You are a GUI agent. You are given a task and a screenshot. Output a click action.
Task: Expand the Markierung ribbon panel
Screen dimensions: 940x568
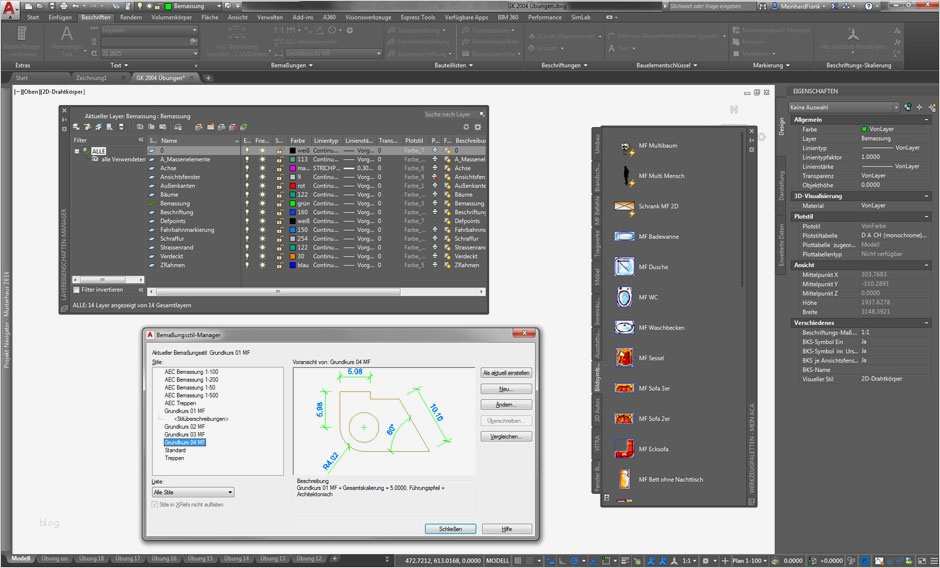(x=771, y=65)
